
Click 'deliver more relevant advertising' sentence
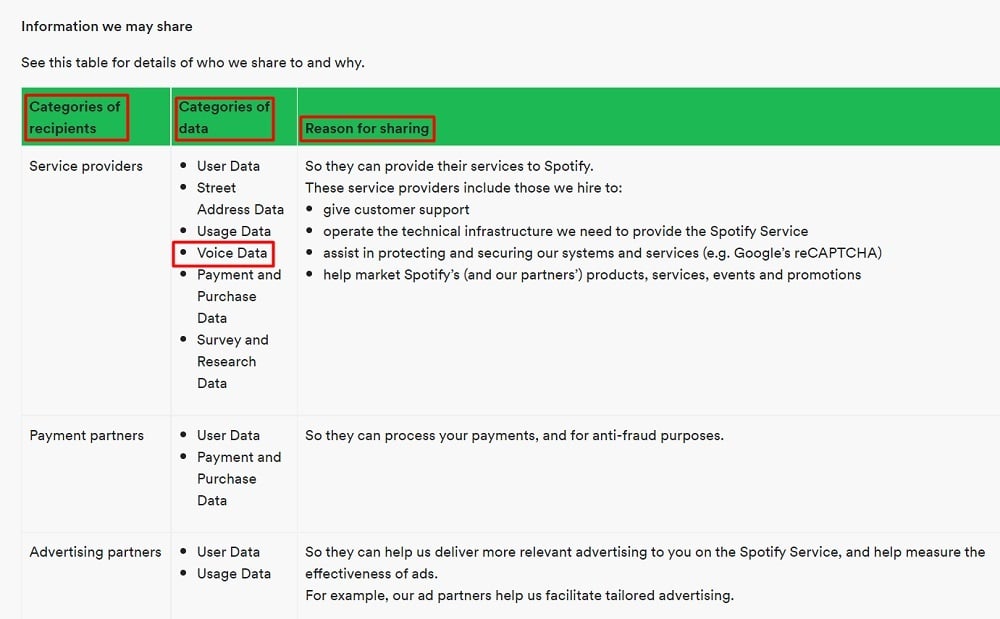645,563
